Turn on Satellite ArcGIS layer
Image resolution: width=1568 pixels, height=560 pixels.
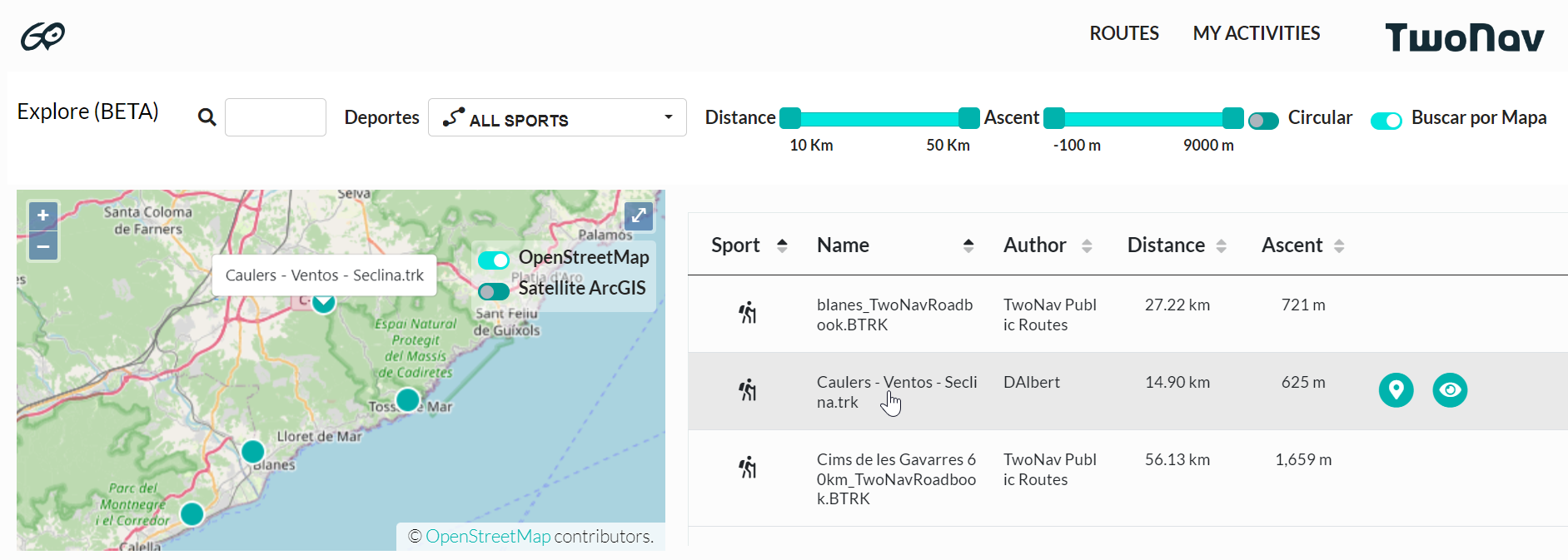pyautogui.click(x=494, y=291)
